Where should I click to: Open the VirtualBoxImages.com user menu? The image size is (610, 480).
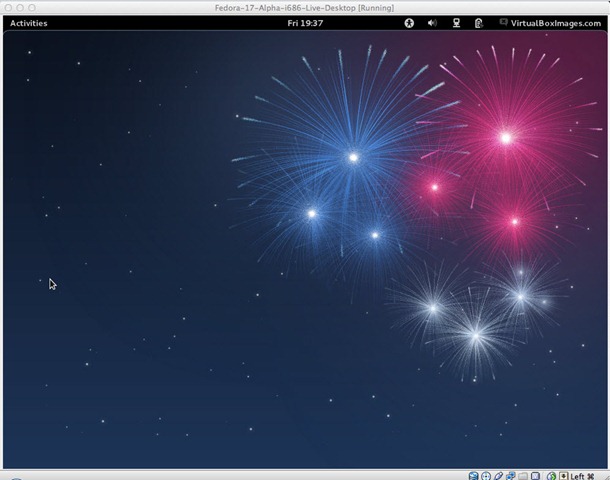click(x=556, y=23)
